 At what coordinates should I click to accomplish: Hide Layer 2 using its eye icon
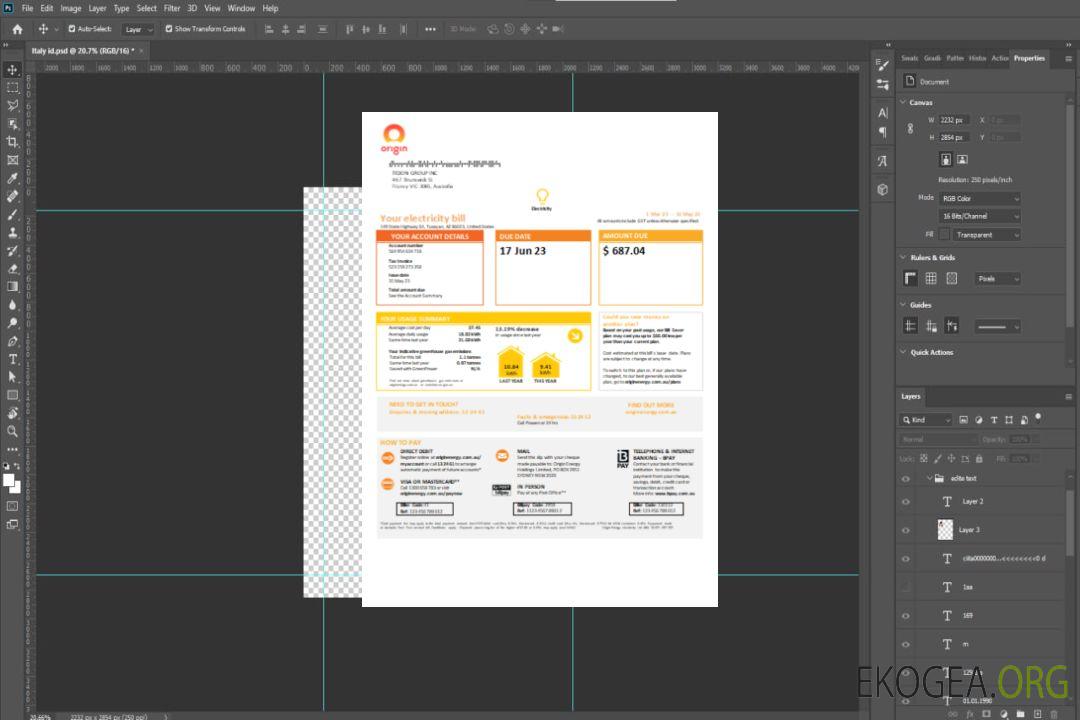tap(906, 501)
